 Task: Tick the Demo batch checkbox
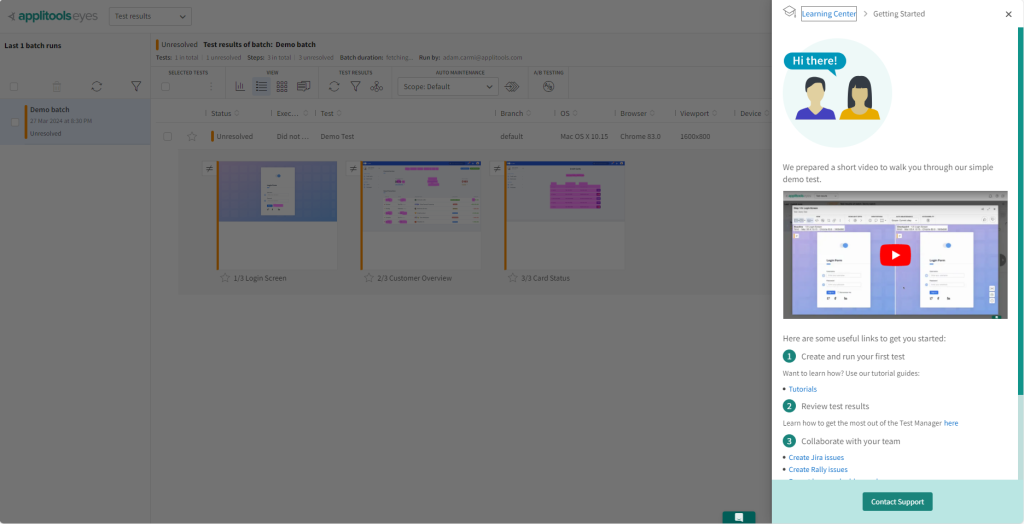pos(14,121)
